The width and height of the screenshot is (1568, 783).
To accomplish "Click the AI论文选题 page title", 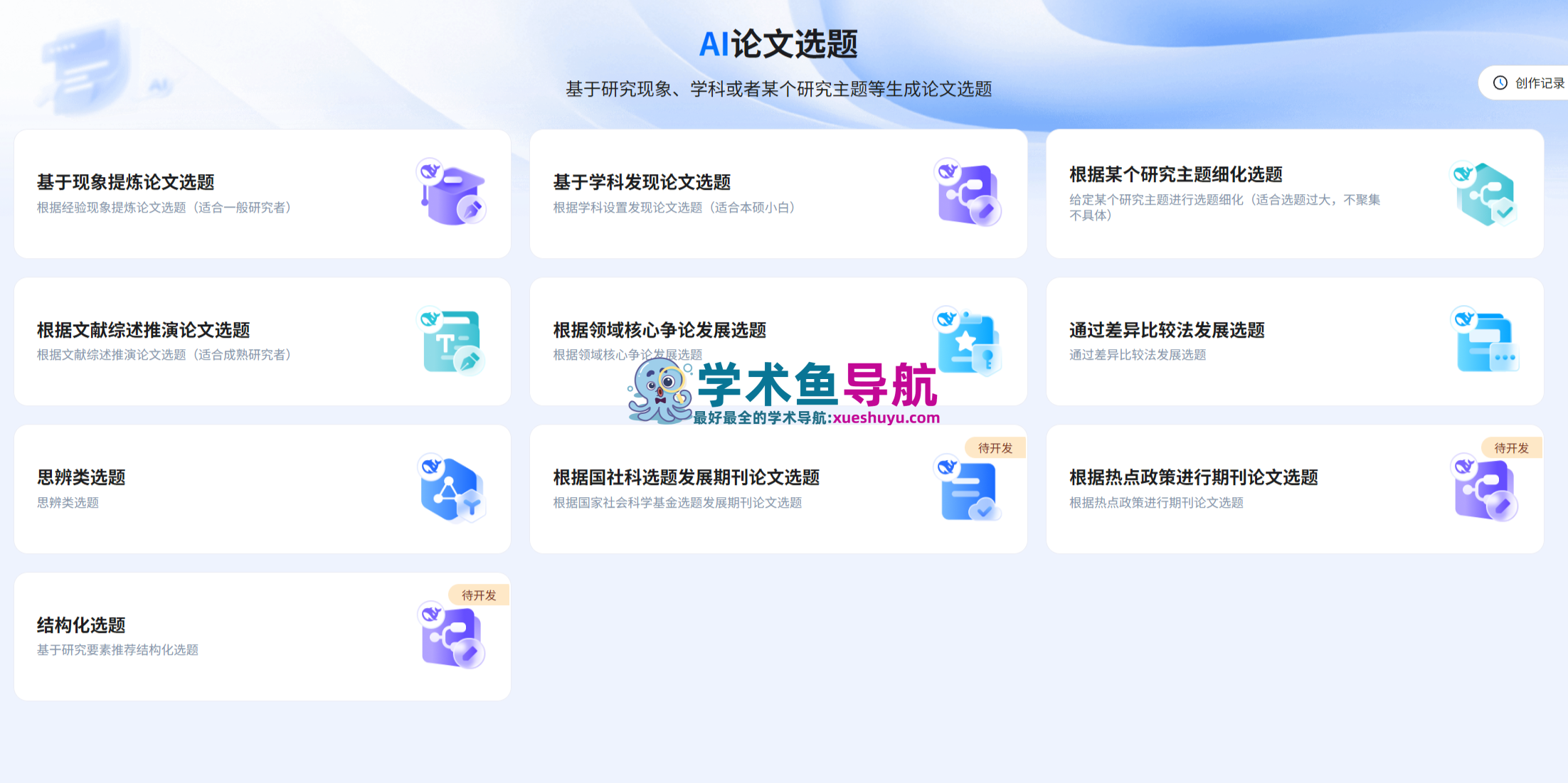I will click(x=780, y=44).
